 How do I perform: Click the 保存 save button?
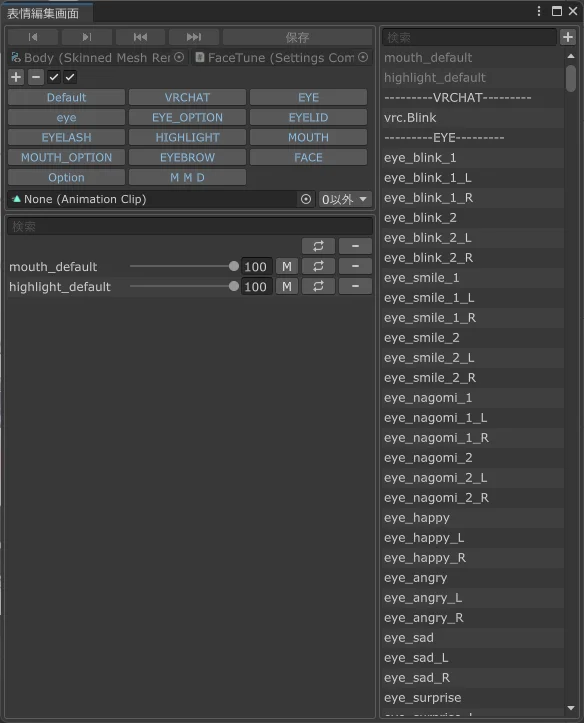pyautogui.click(x=297, y=37)
